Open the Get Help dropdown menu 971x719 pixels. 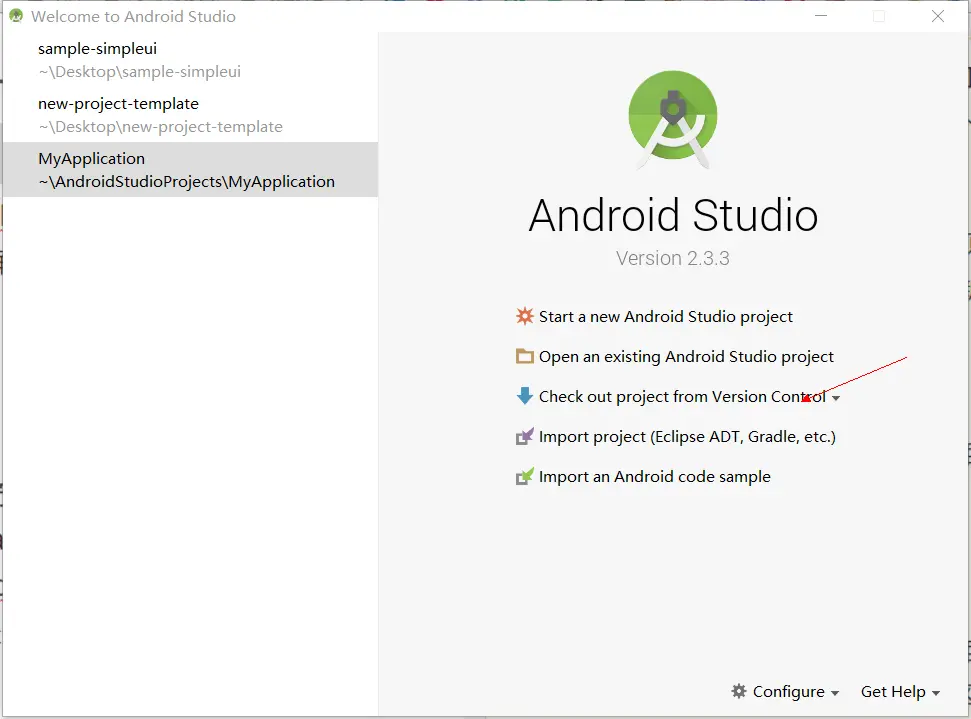click(x=900, y=692)
